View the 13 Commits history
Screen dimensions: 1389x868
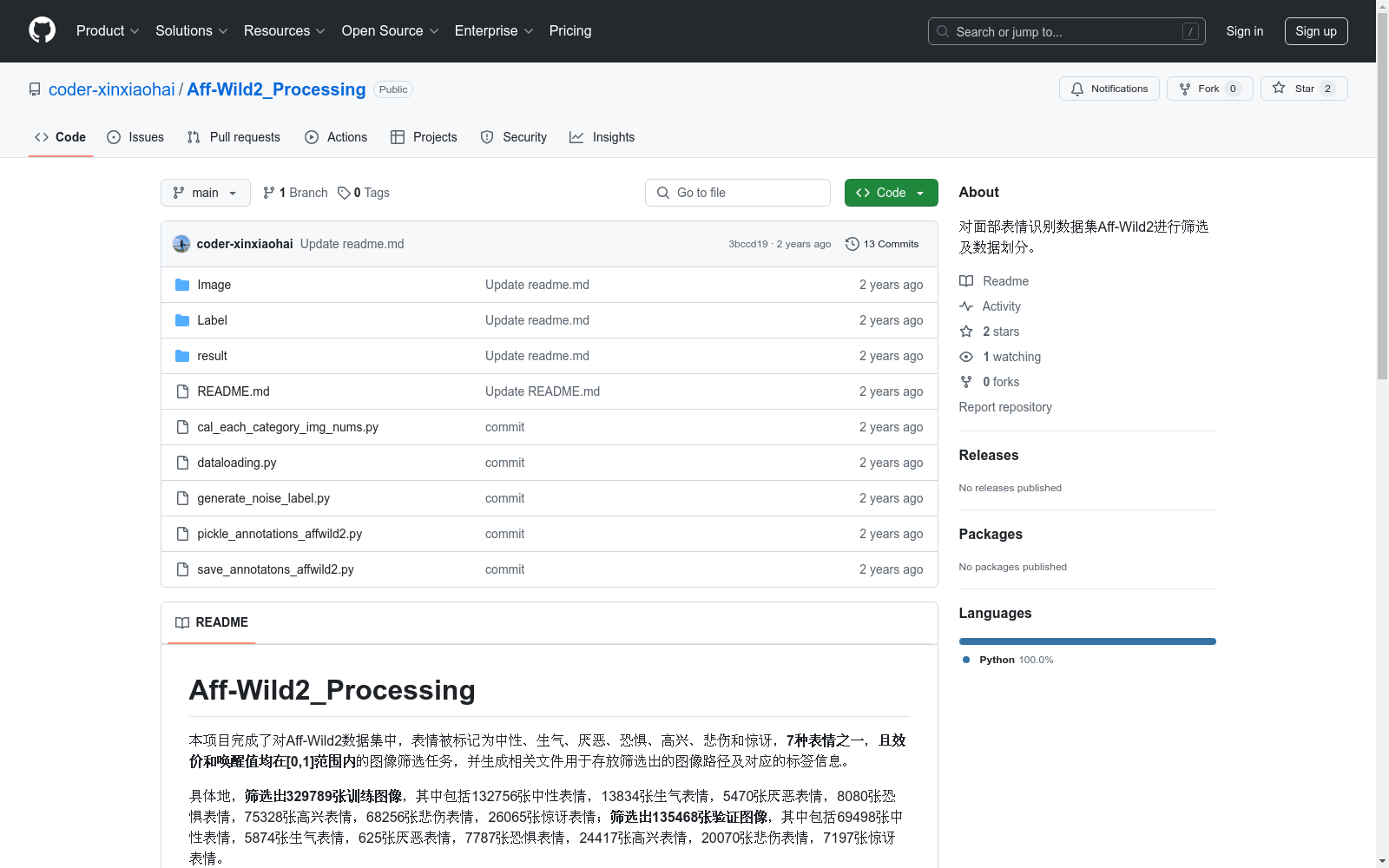(x=882, y=244)
